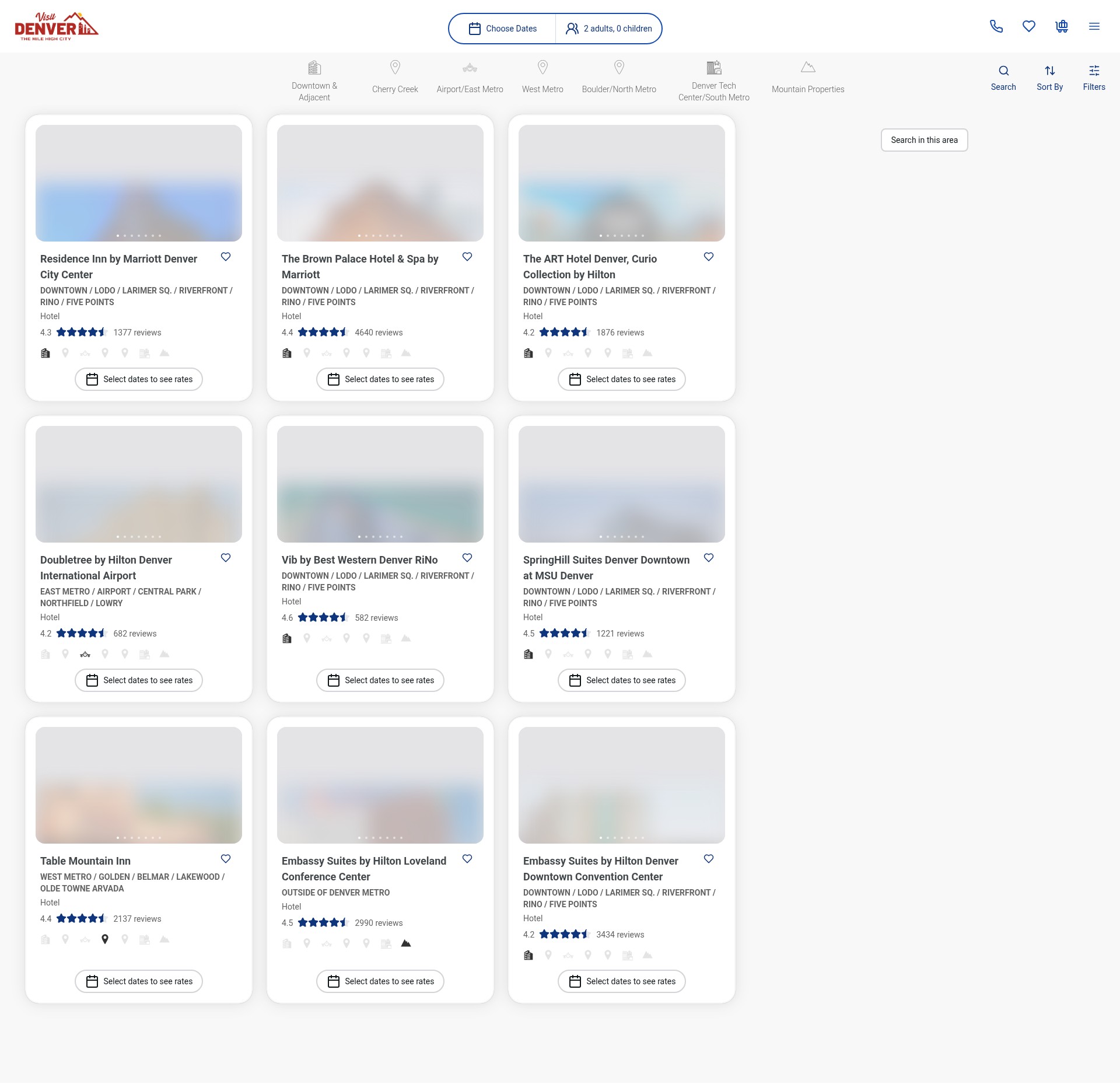Open the 2 adults, 0 children selector
Image resolution: width=1120 pixels, height=1084 pixels.
click(x=609, y=29)
